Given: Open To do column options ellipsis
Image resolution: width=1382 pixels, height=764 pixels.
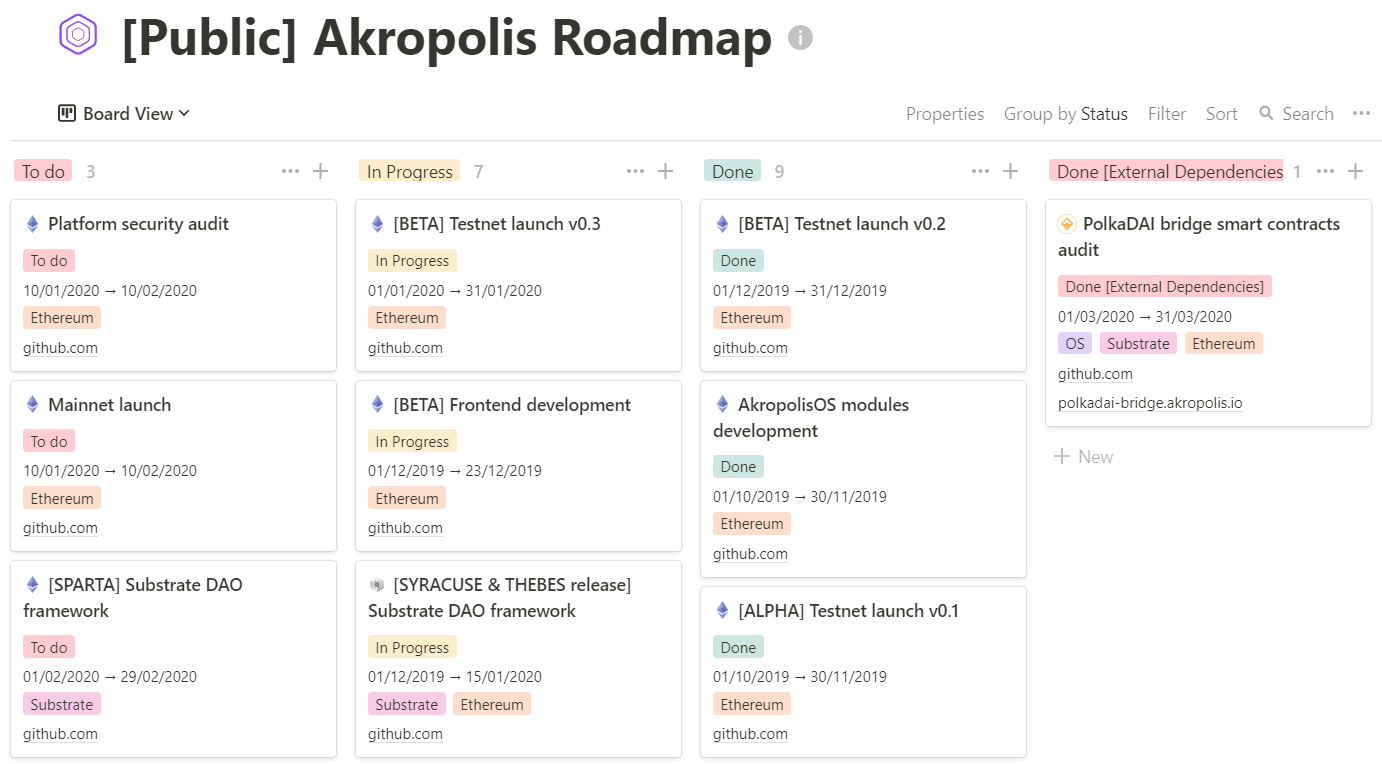Looking at the screenshot, I should [291, 171].
